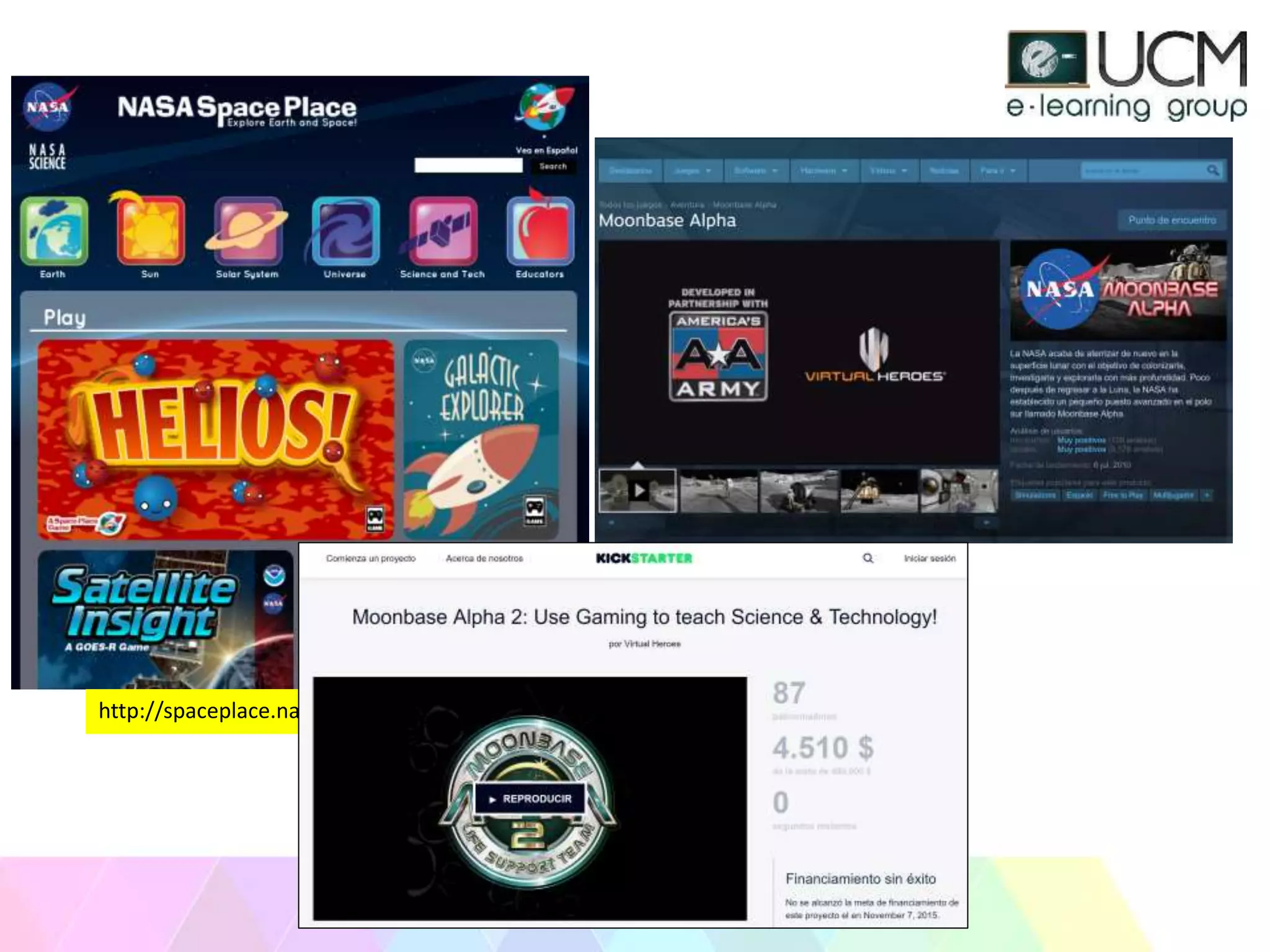
Task: Click the REPRODUCIR play button
Action: tap(530, 799)
